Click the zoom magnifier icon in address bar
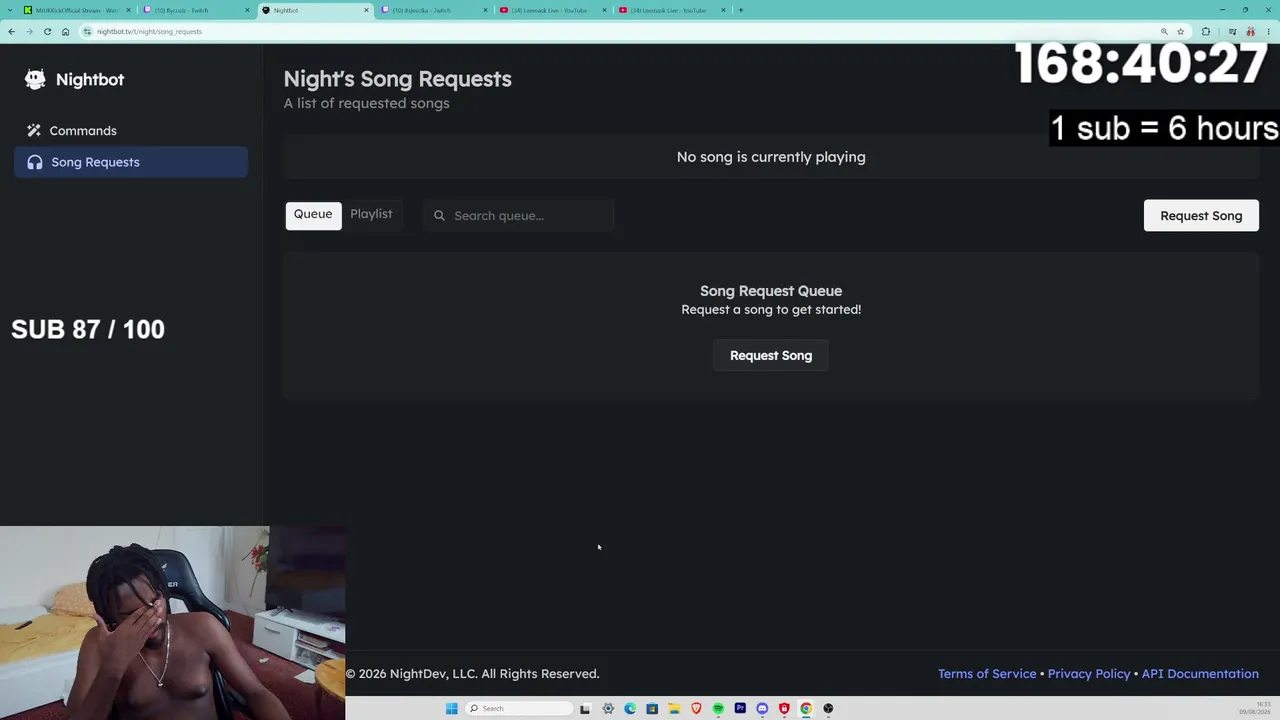Image resolution: width=1280 pixels, height=720 pixels. [x=1164, y=31]
